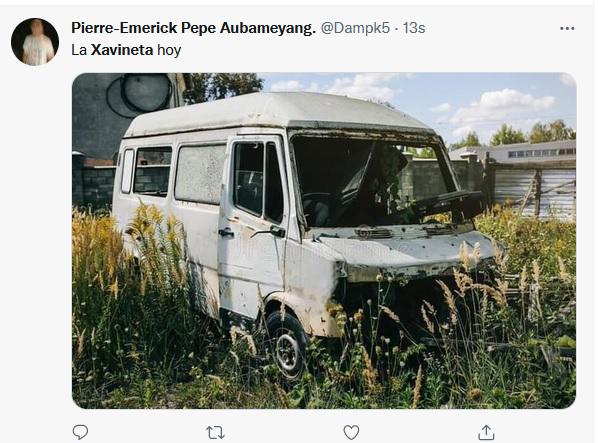Open the tweet text 'La Xavineta hoy'
This screenshot has height=443, width=598.
pyautogui.click(x=126, y=50)
